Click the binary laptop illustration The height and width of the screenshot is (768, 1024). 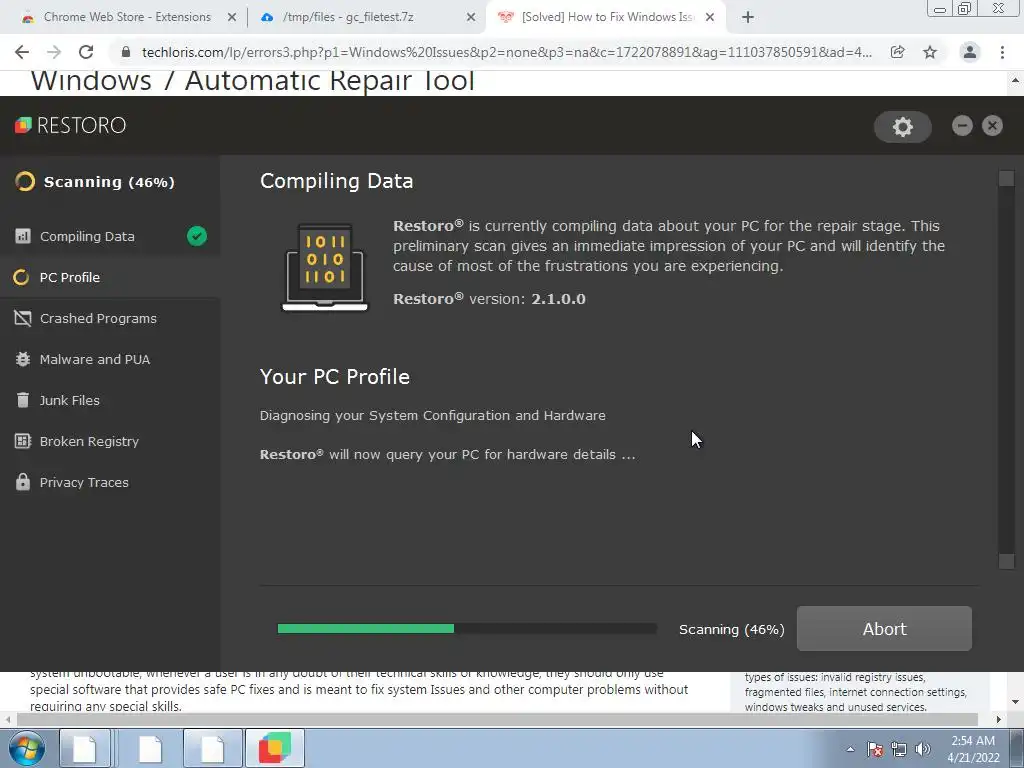pyautogui.click(x=325, y=268)
